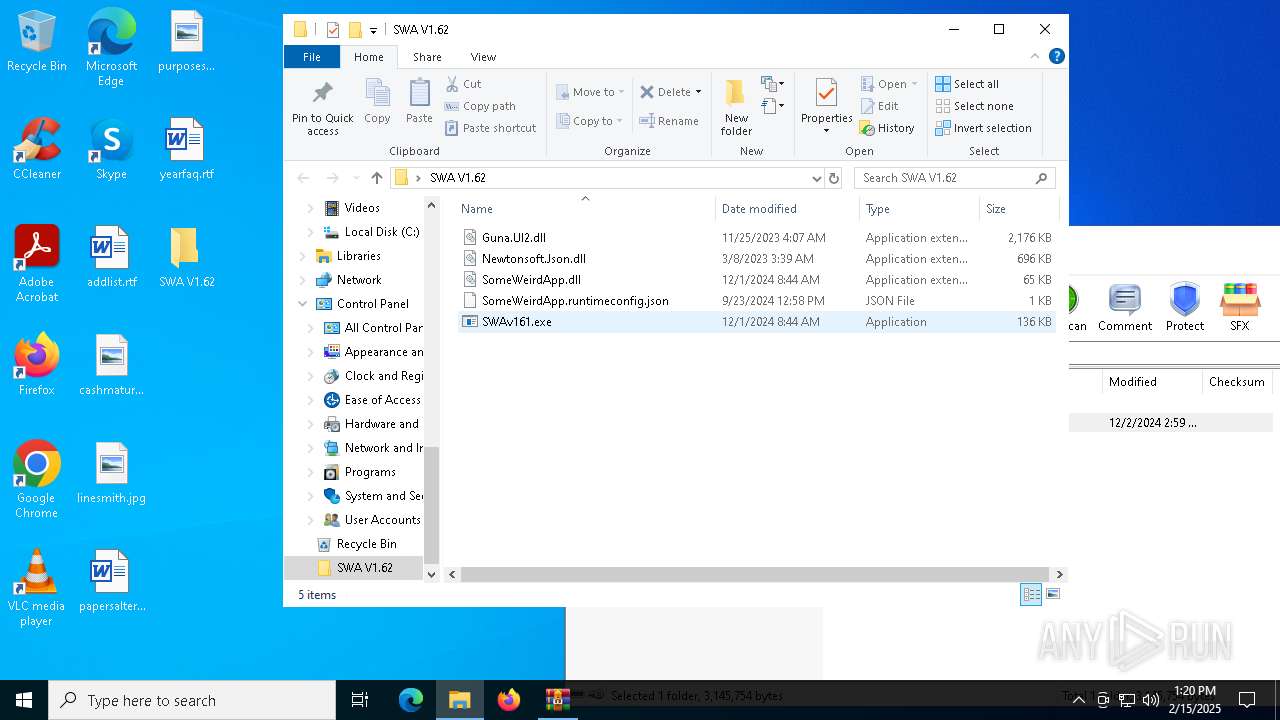Click History in Open group

coord(887,128)
